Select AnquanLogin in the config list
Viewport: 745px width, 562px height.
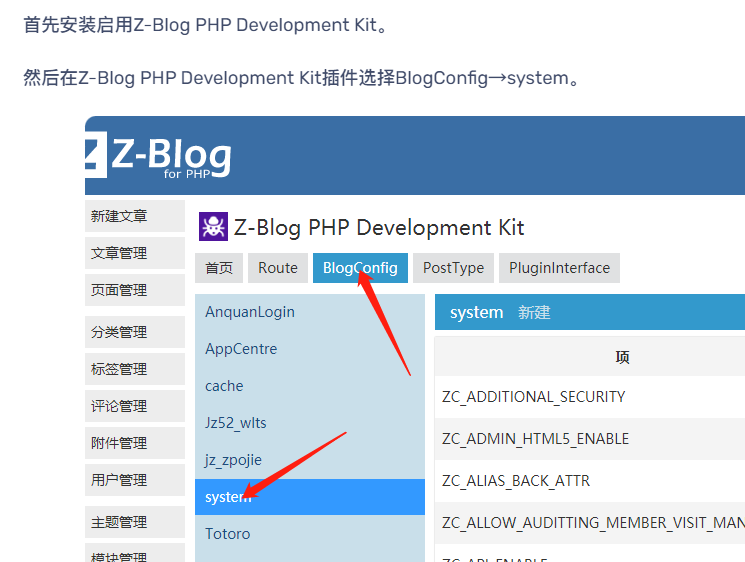point(310,312)
